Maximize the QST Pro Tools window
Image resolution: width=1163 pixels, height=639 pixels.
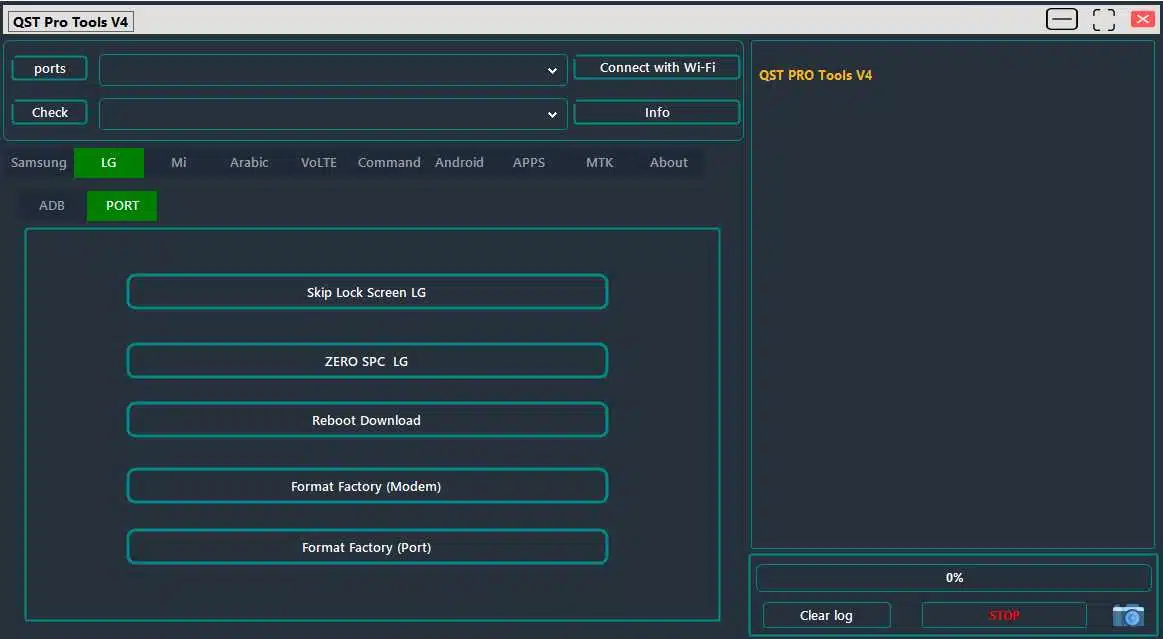(1104, 20)
